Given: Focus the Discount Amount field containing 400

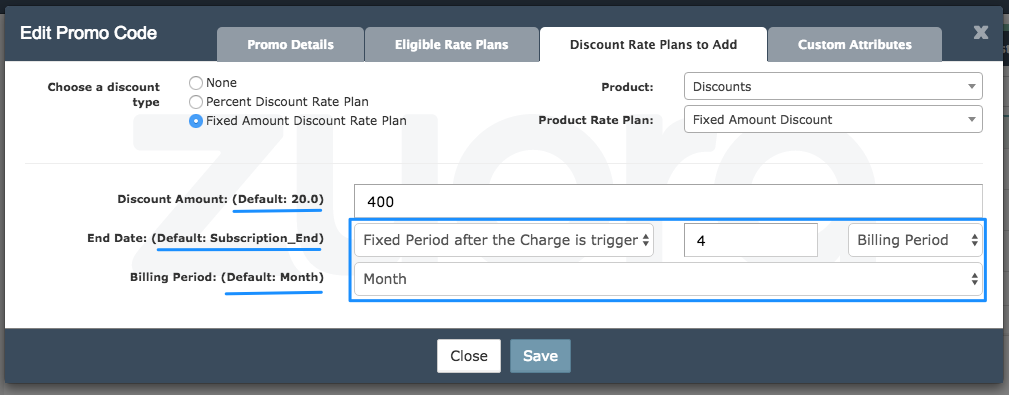Looking at the screenshot, I should [x=669, y=201].
